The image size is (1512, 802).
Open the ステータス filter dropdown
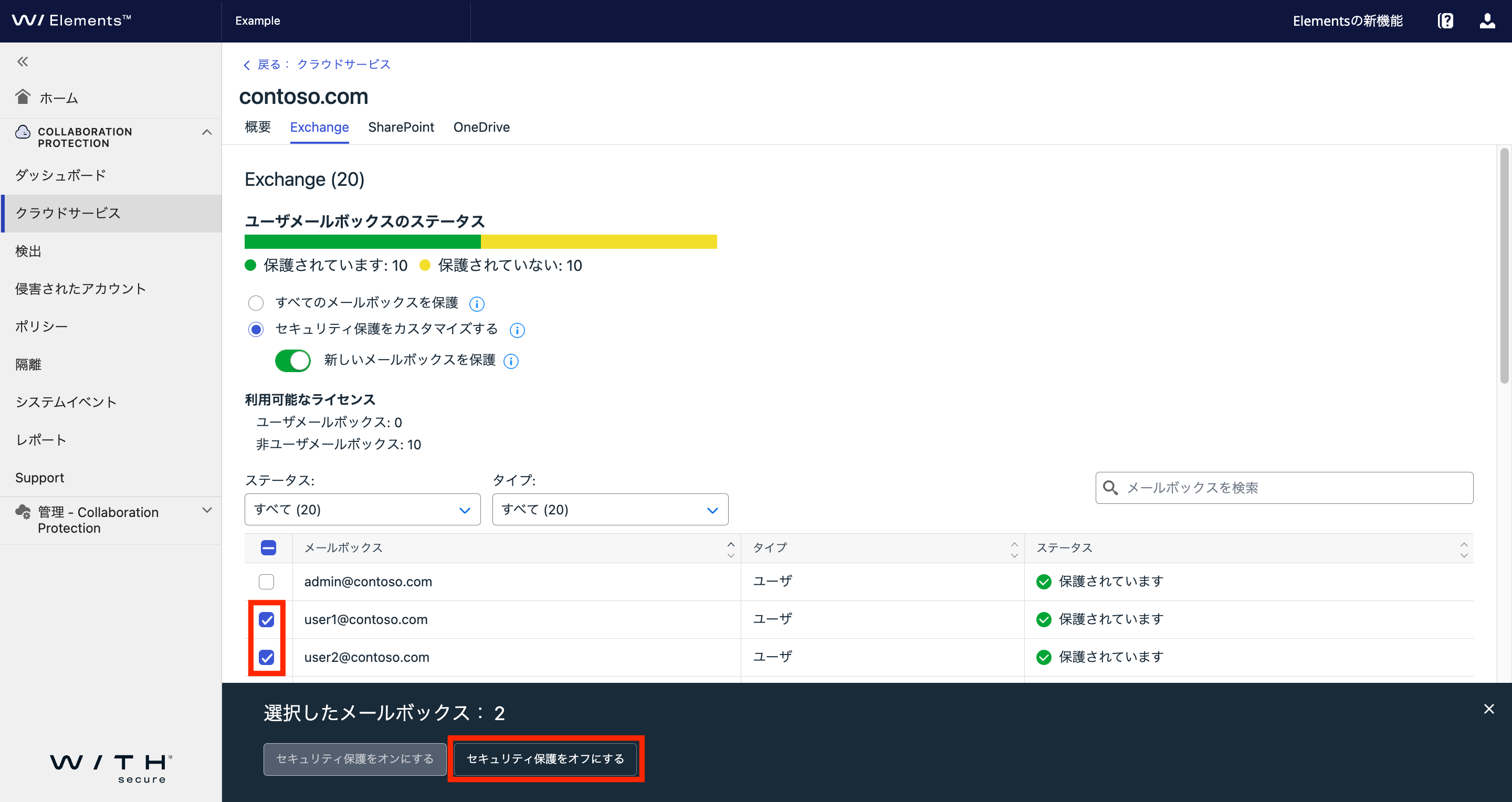point(362,509)
